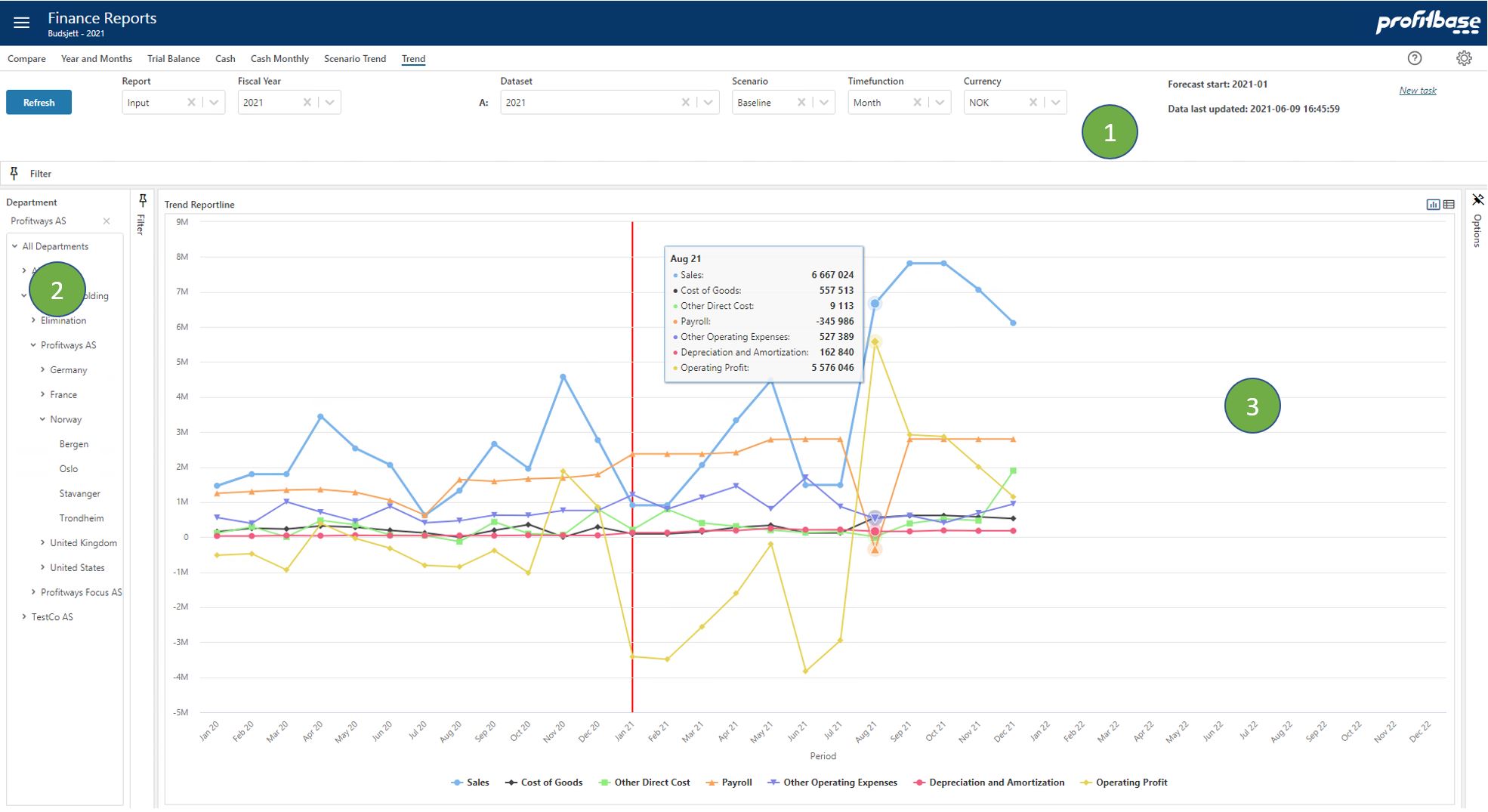1488x812 pixels.
Task: Switch to table view icon
Action: click(x=1449, y=205)
